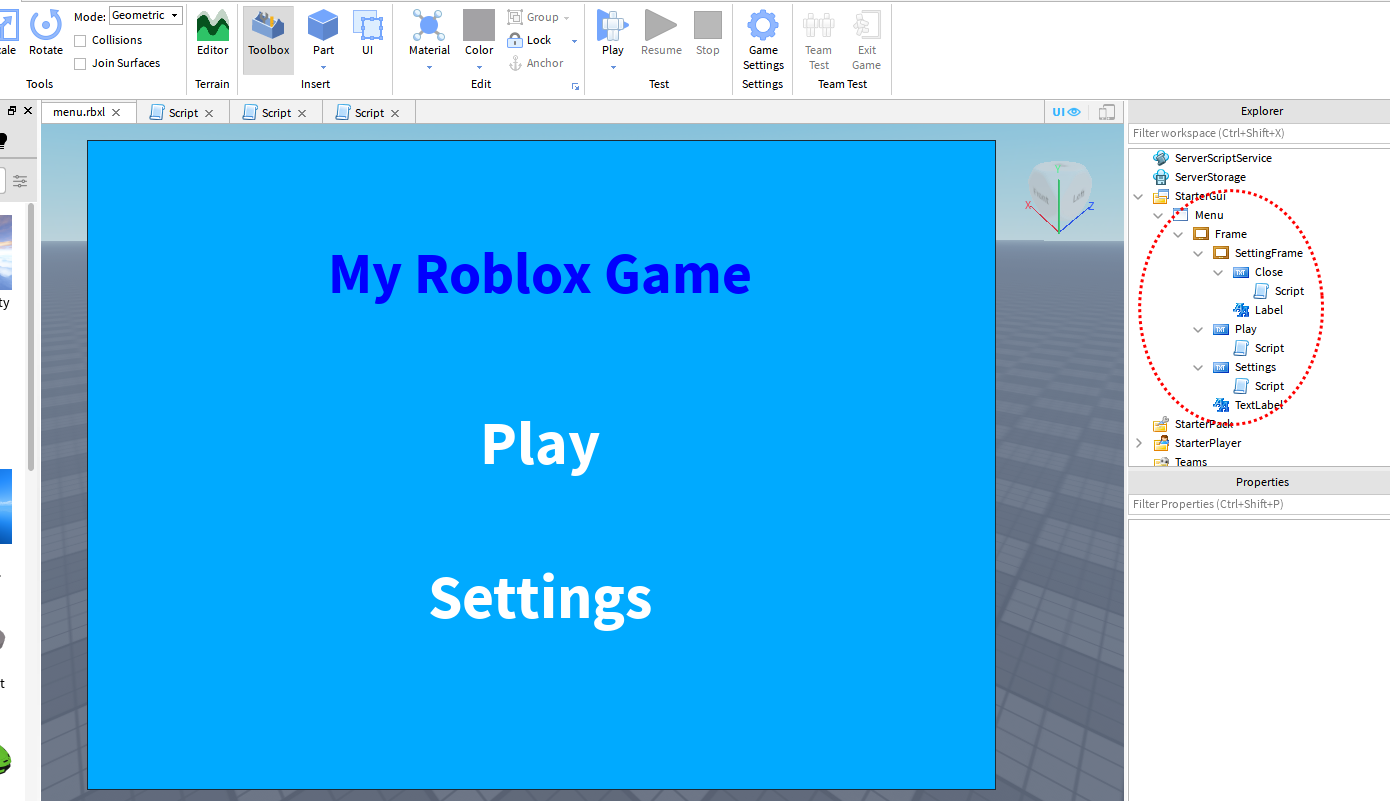Click the Resume test button
This screenshot has width=1390, height=801.
click(x=661, y=32)
